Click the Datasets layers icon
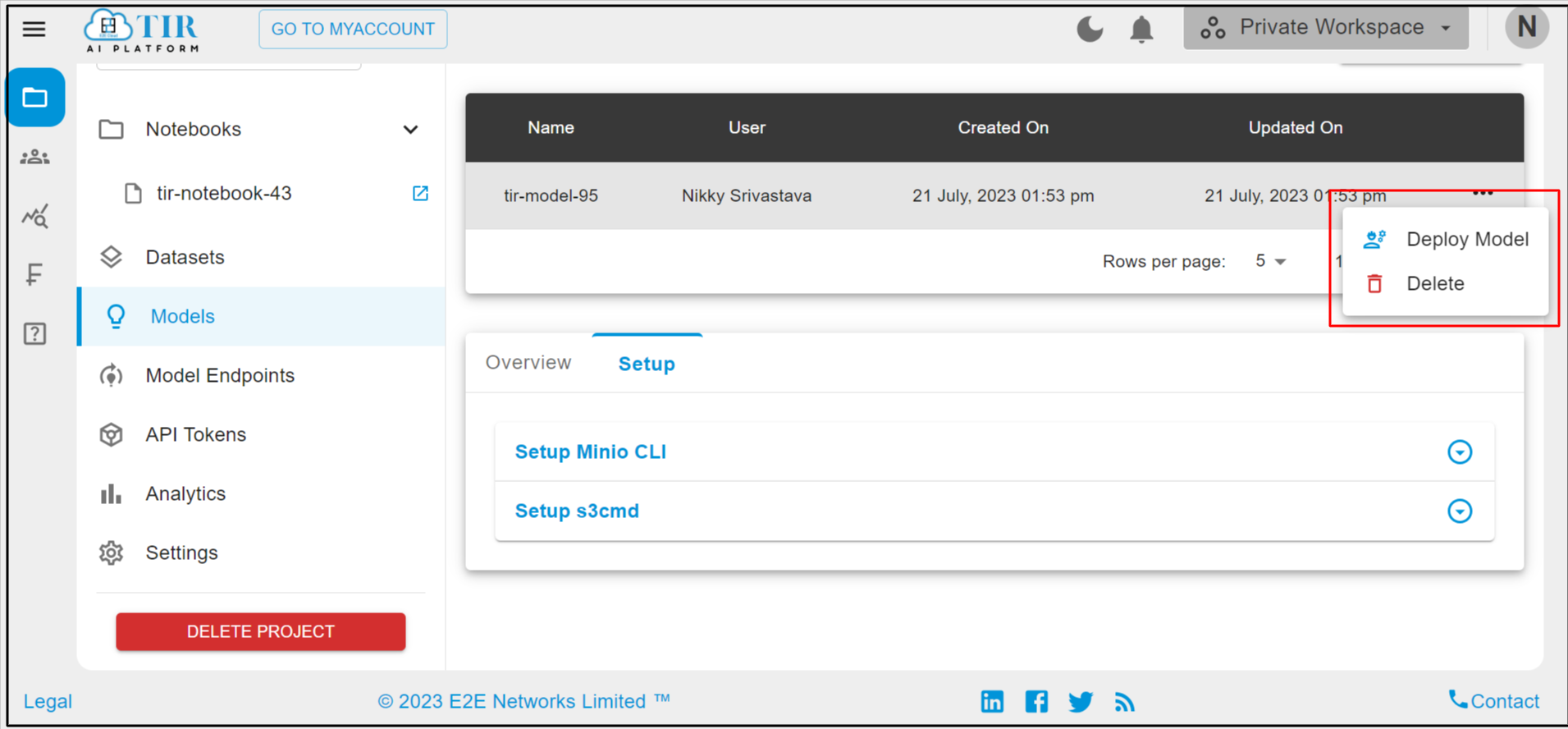Screen dimensions: 1568x729 point(111,257)
